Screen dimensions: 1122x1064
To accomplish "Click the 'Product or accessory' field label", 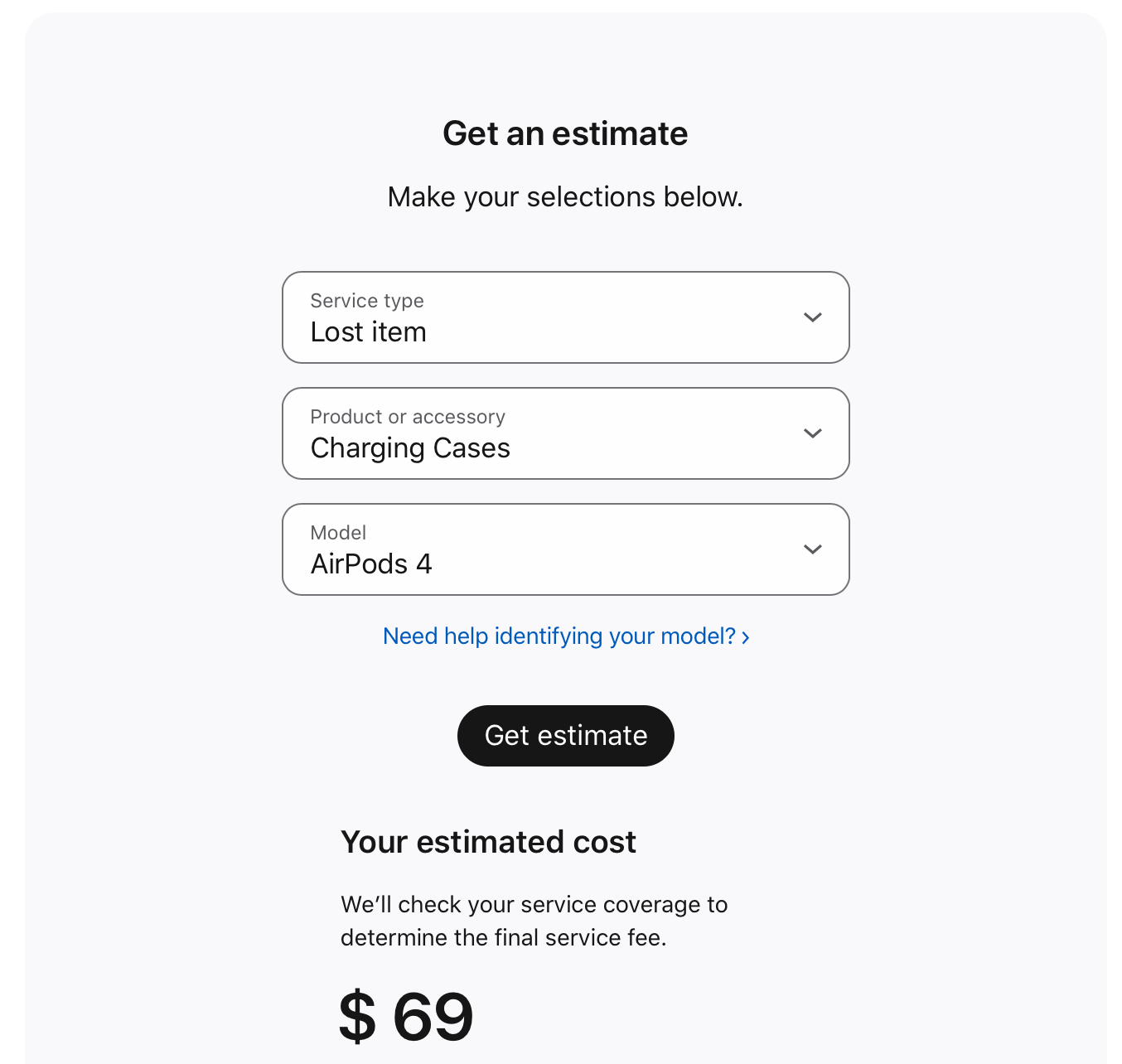I will (x=408, y=417).
